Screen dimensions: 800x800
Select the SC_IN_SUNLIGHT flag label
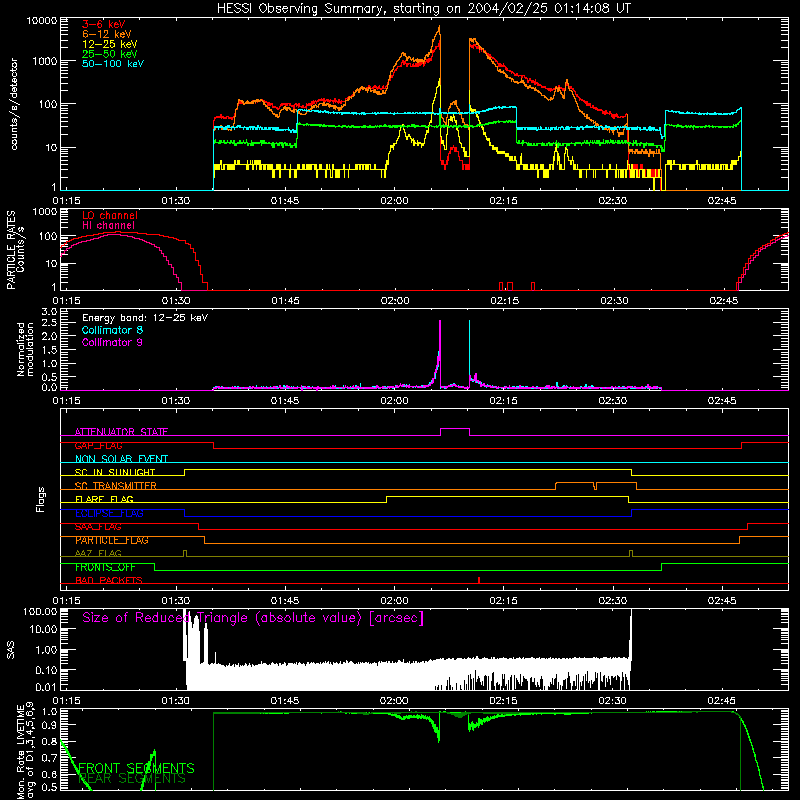(x=115, y=472)
